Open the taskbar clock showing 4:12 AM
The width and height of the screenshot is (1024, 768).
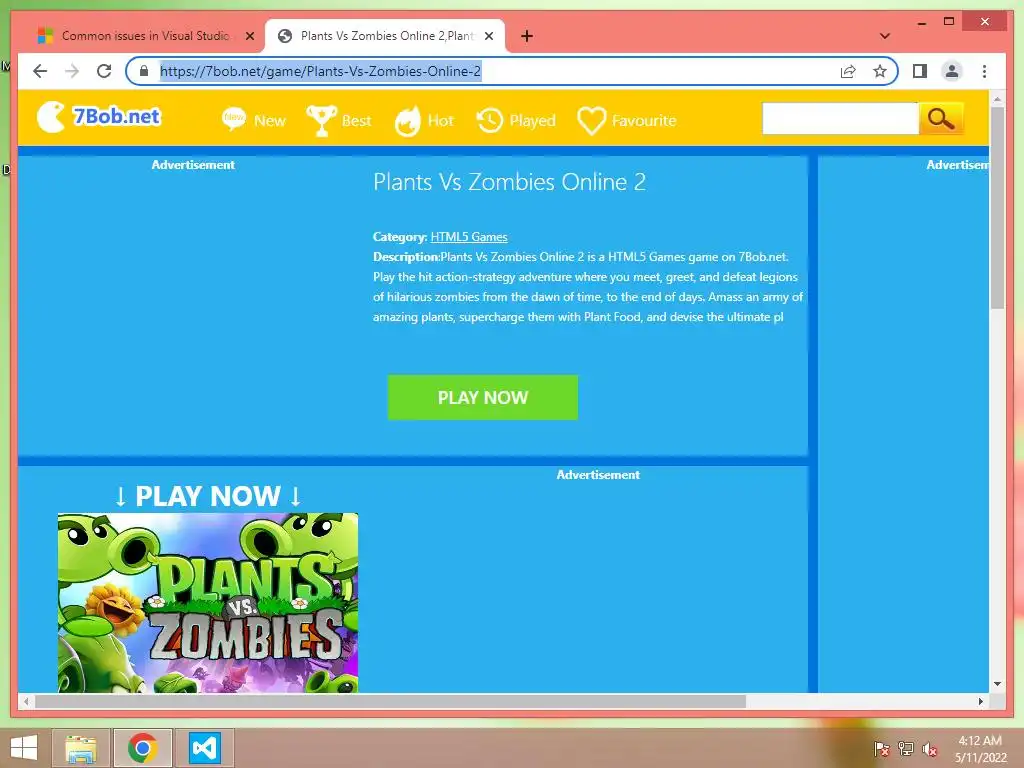click(980, 749)
